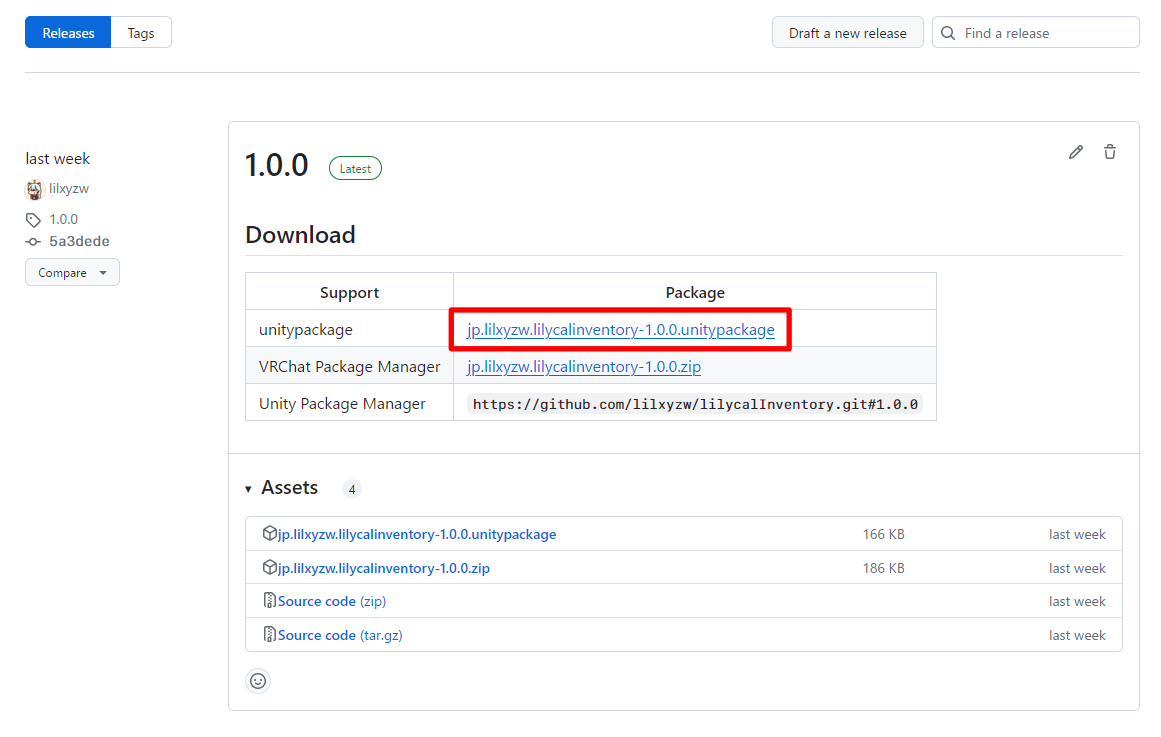Click the lilxyzw user avatar

(35, 189)
